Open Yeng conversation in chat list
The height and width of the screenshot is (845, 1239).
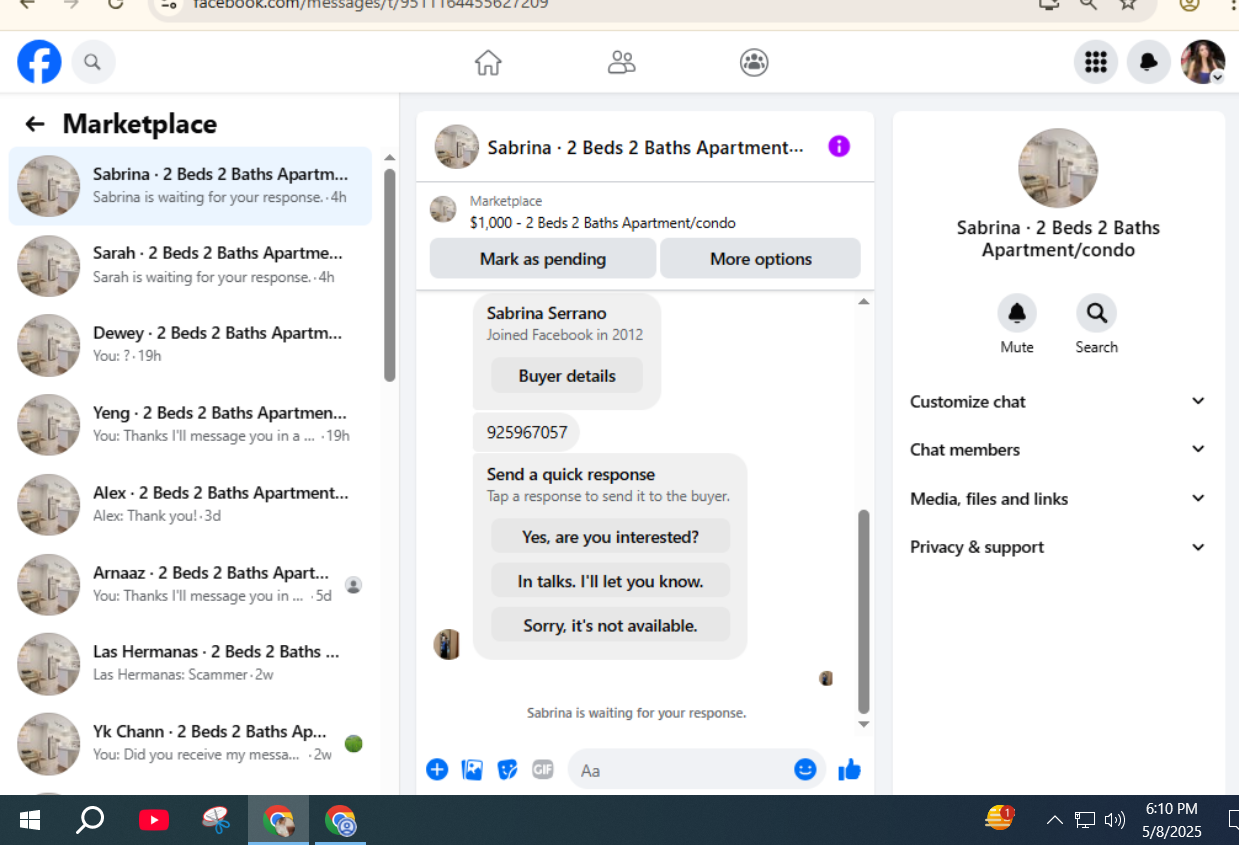(x=190, y=425)
